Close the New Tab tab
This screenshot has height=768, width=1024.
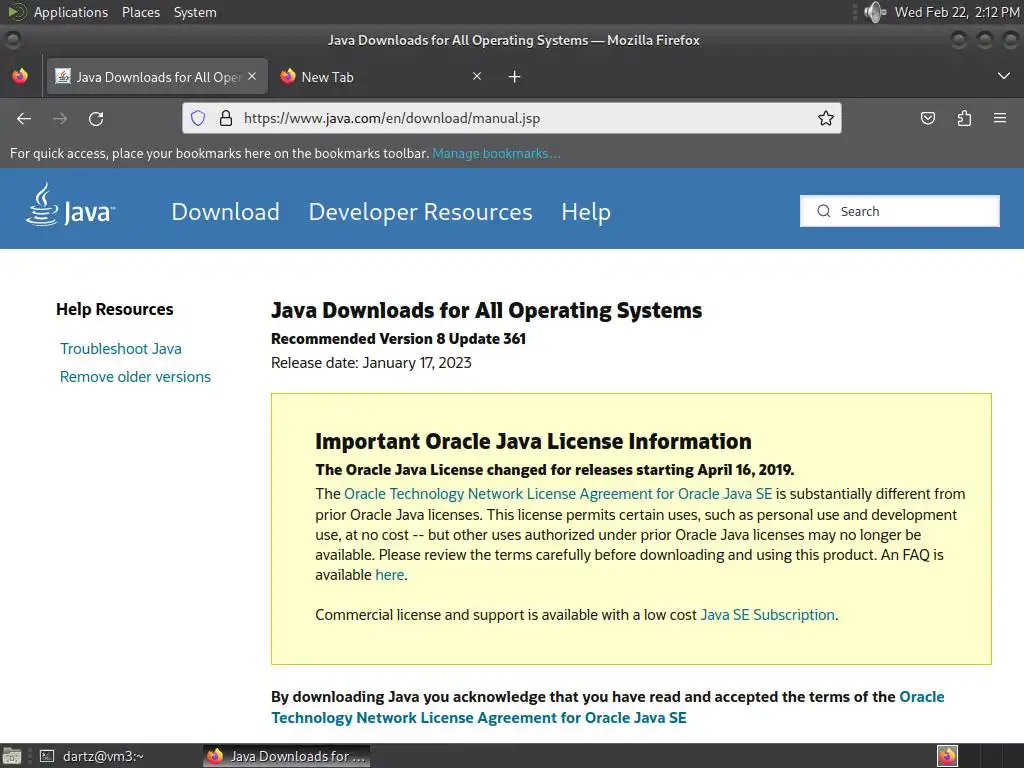(x=477, y=76)
